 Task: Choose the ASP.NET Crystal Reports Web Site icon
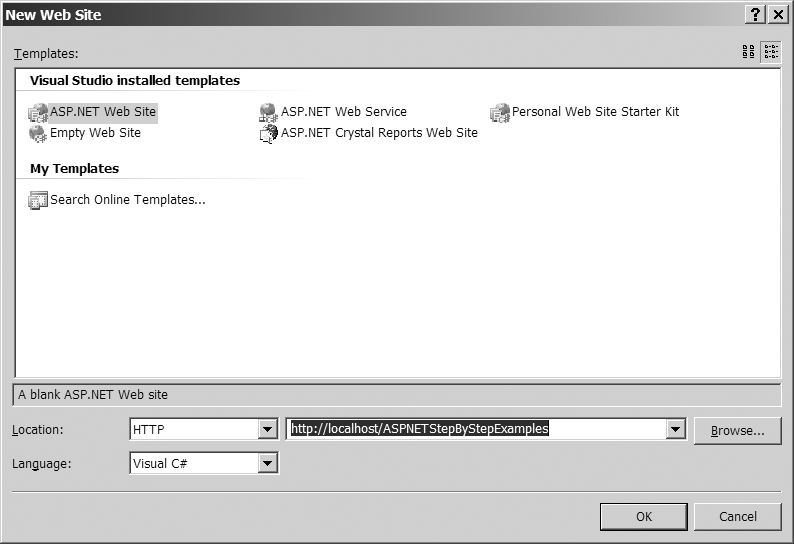[268, 134]
